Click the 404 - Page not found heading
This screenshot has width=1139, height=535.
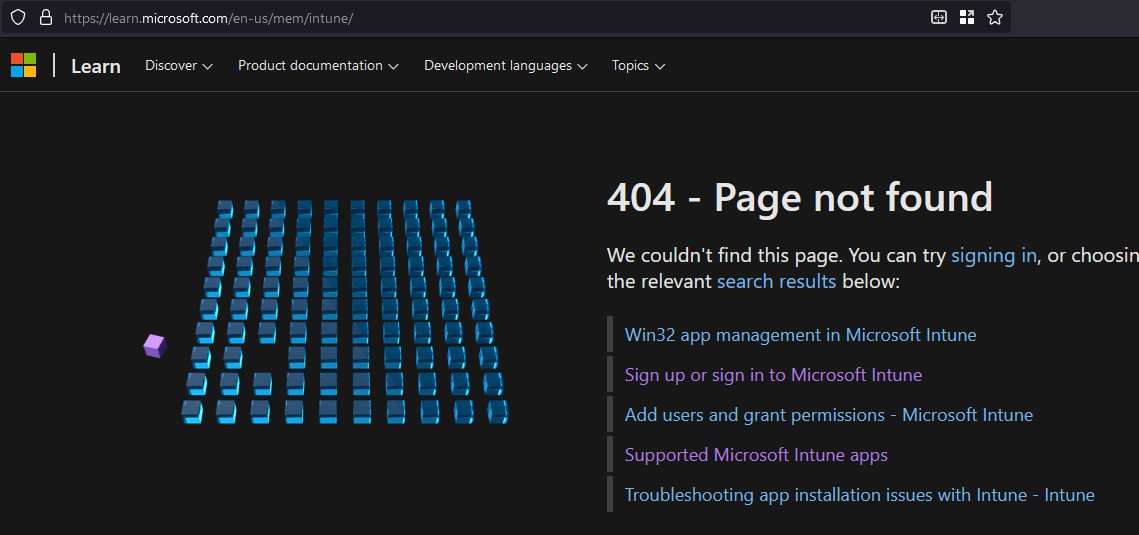coord(800,197)
